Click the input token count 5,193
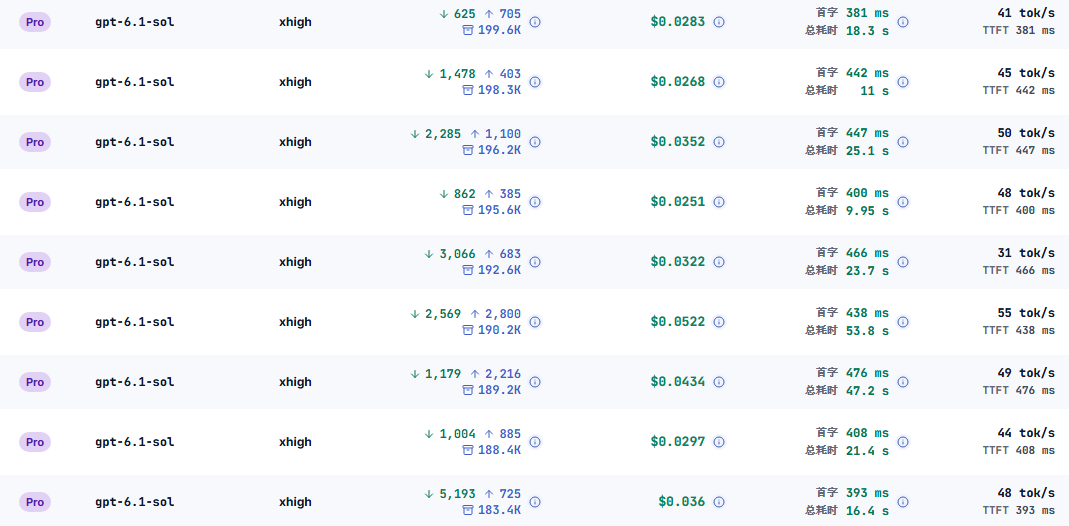Image resolution: width=1069 pixels, height=526 pixels. point(457,493)
